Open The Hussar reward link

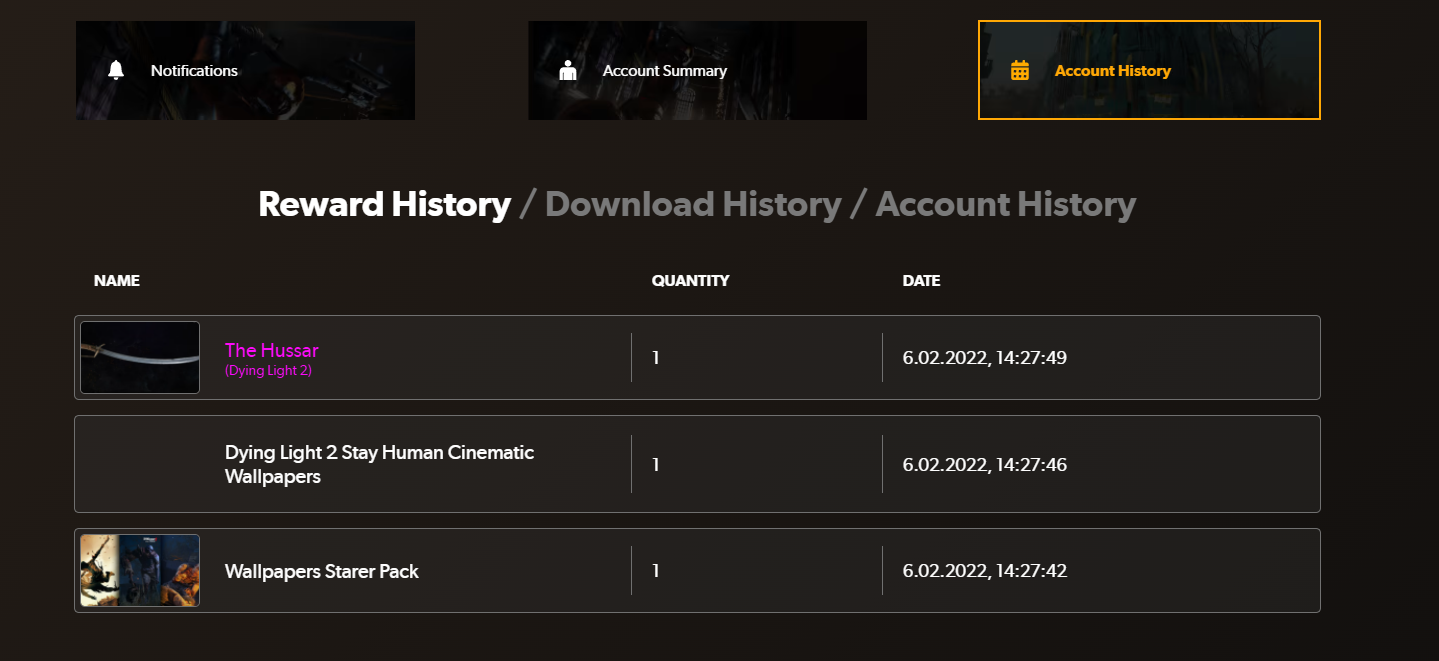click(271, 350)
